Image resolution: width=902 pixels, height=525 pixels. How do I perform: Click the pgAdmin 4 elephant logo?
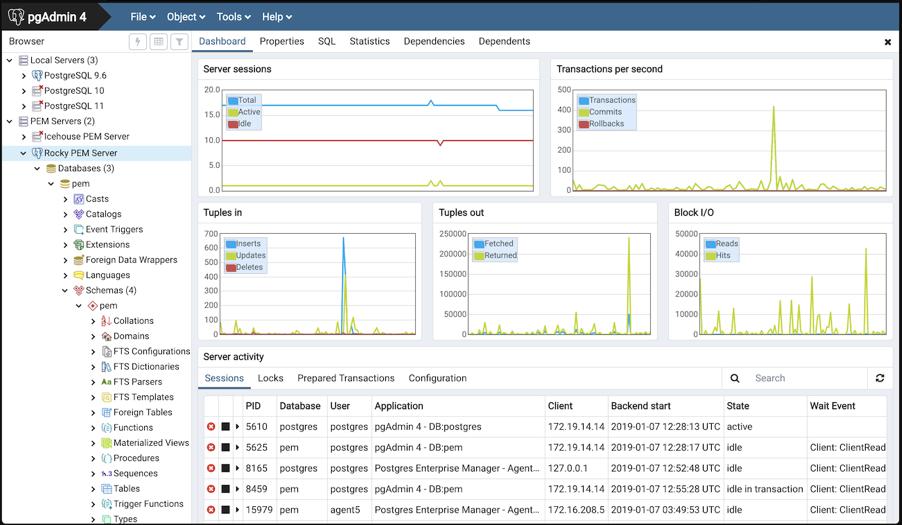coord(16,17)
